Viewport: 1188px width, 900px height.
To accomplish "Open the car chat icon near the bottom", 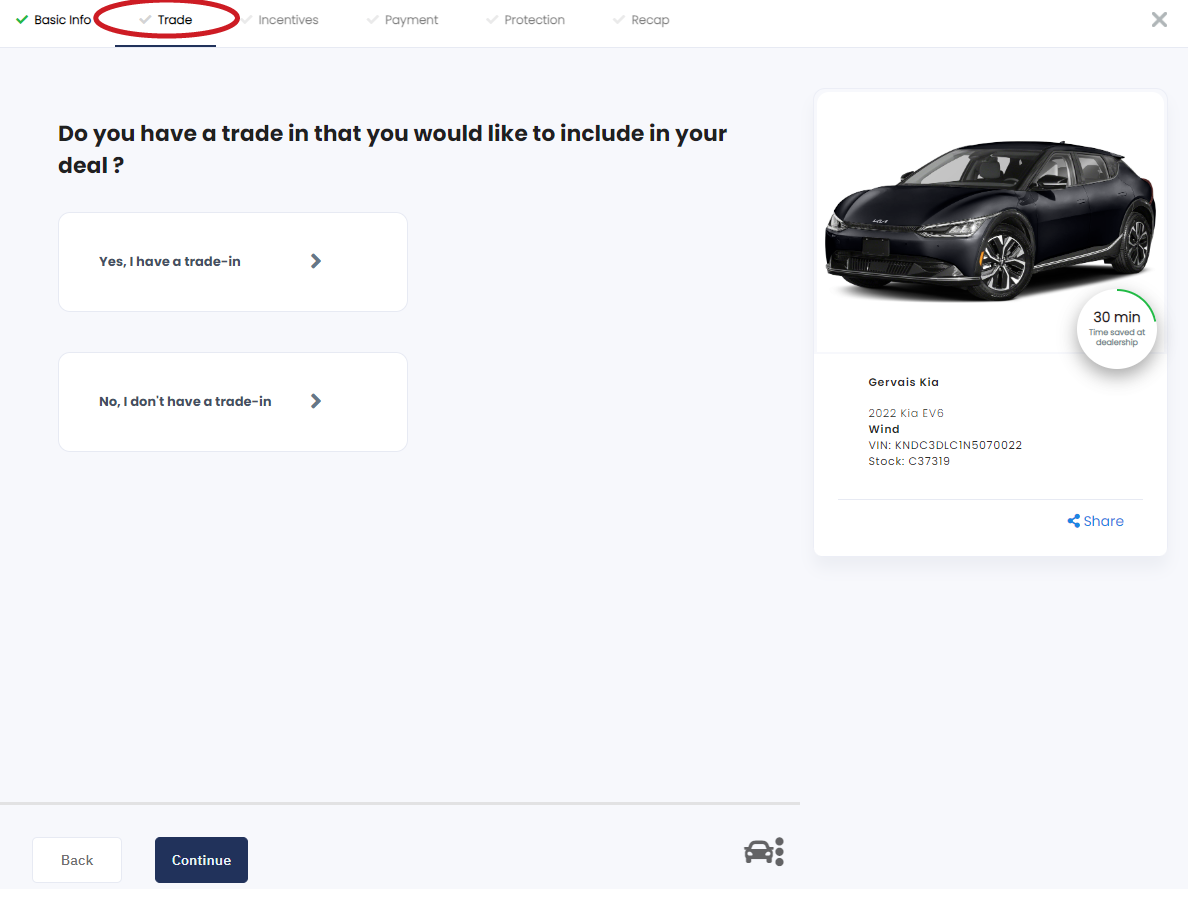I will point(764,852).
